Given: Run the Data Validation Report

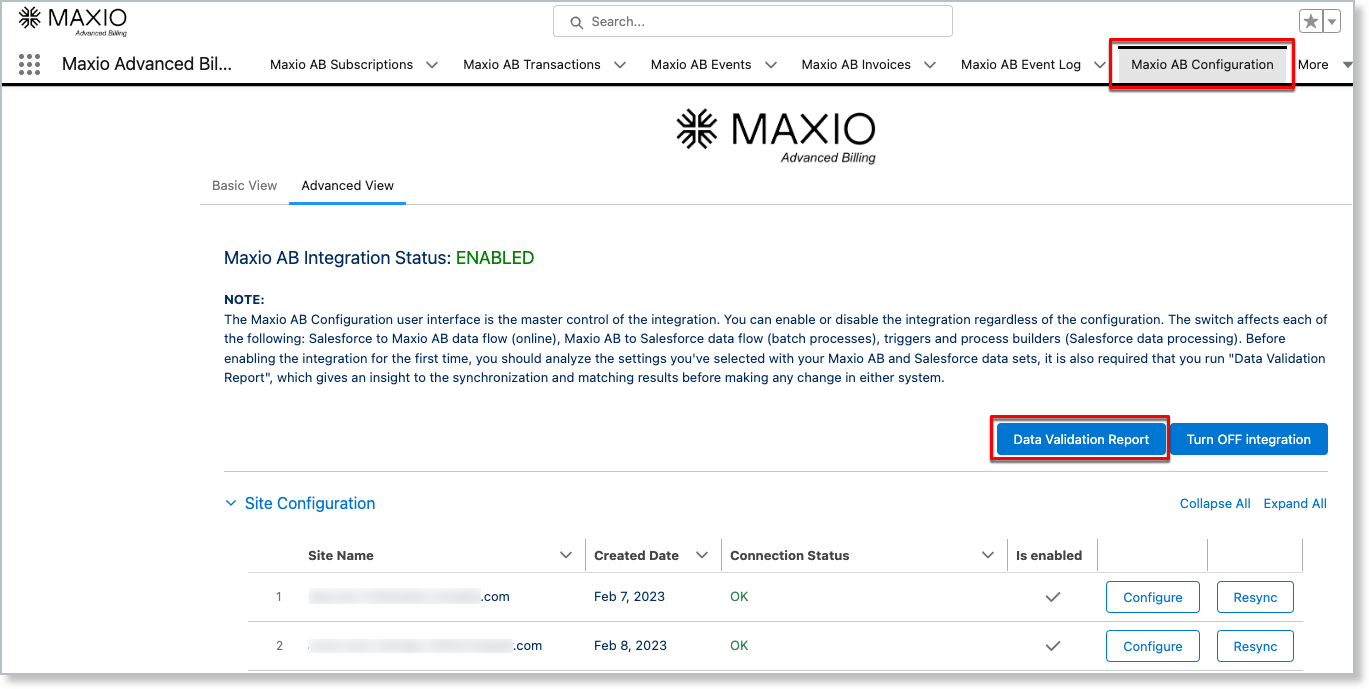Looking at the screenshot, I should [x=1080, y=439].
